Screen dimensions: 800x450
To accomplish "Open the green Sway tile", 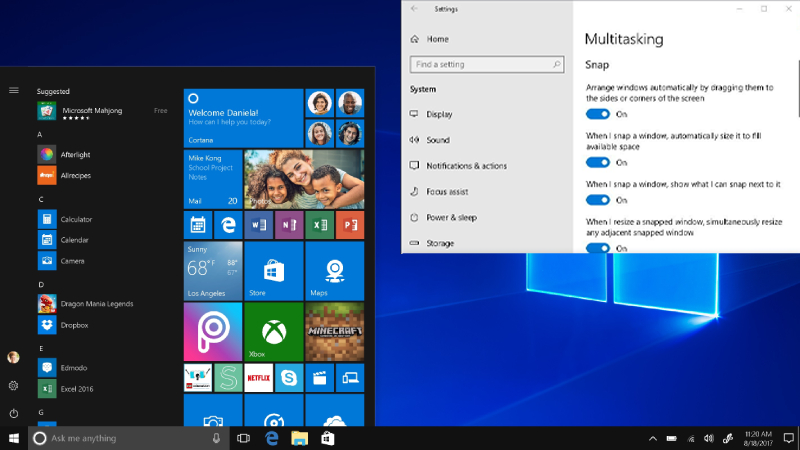I will click(x=228, y=378).
